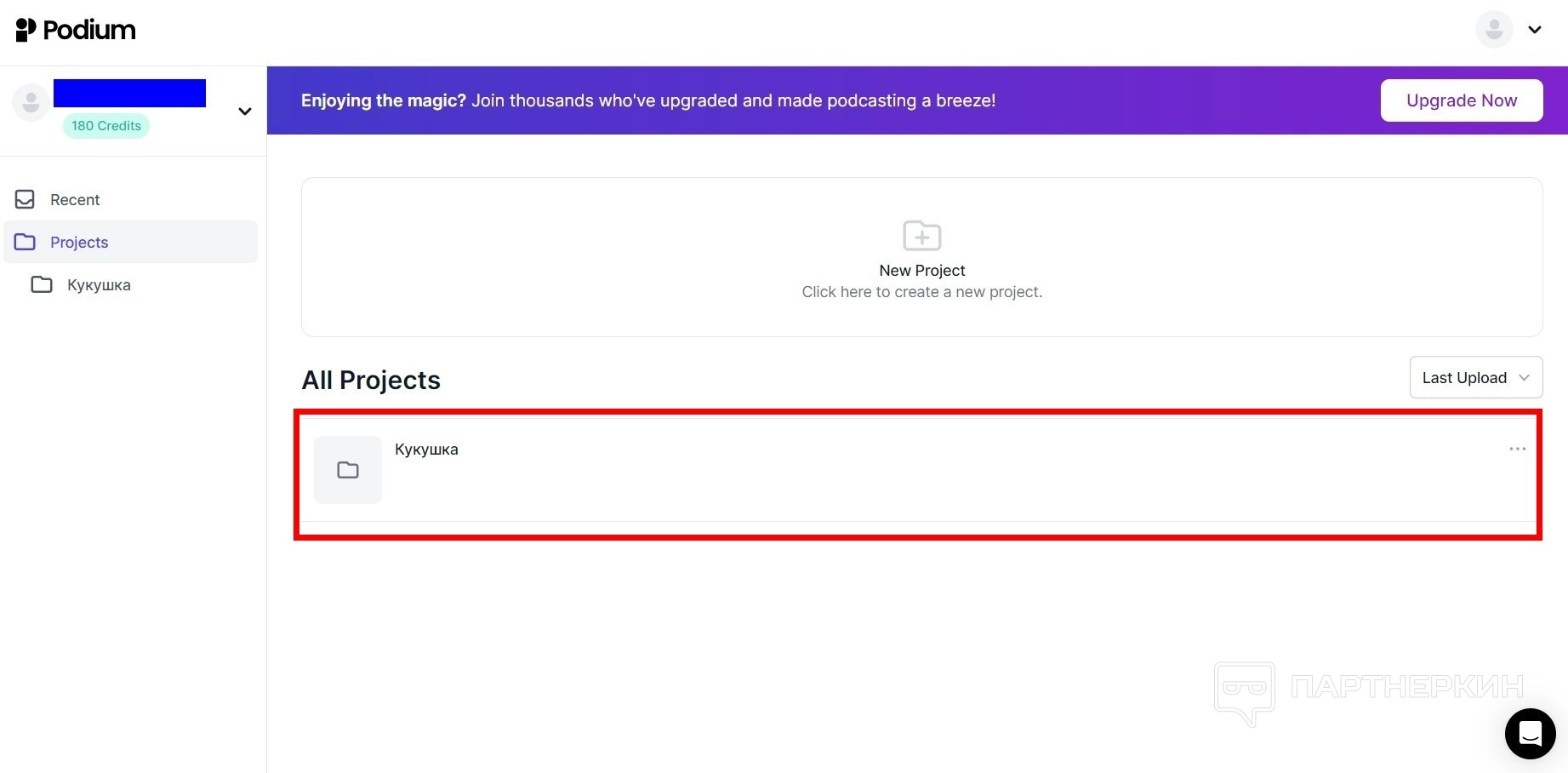Go to the Recent section
1568x773 pixels.
[75, 200]
